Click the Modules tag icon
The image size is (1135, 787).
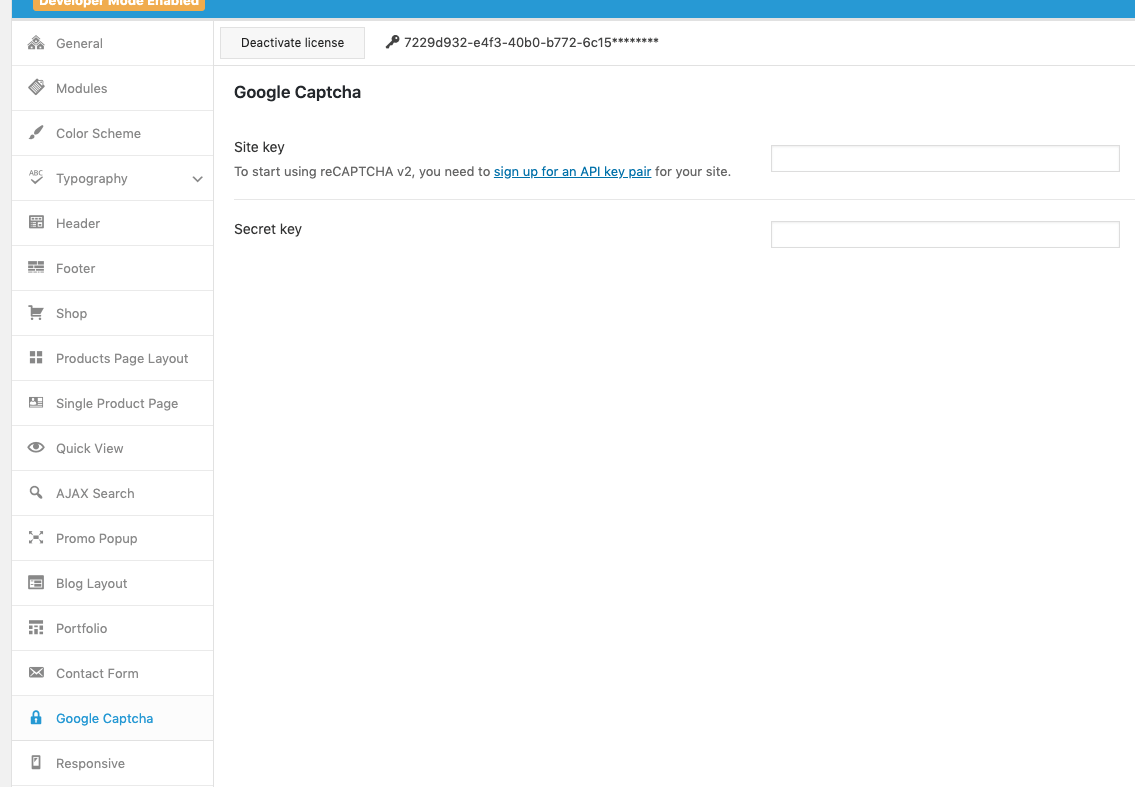(35, 88)
